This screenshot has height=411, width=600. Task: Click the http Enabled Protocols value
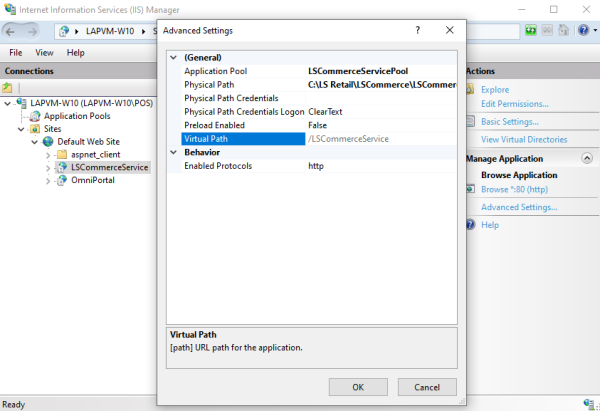tap(381, 166)
